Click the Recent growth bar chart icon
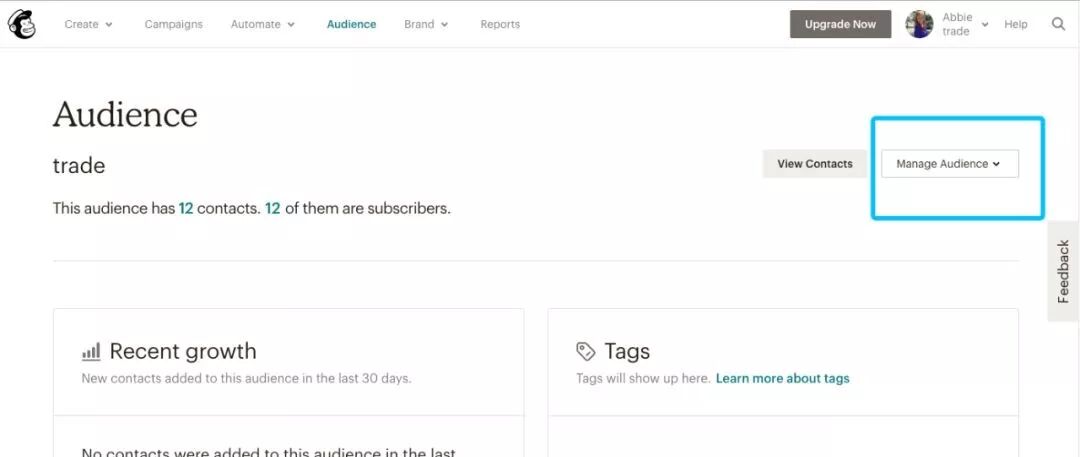 (x=91, y=352)
